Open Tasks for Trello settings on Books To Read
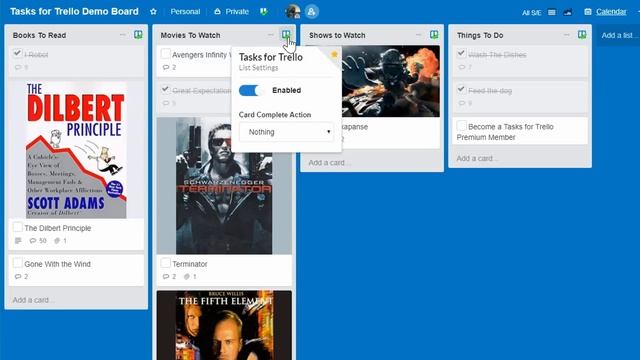 tap(138, 35)
